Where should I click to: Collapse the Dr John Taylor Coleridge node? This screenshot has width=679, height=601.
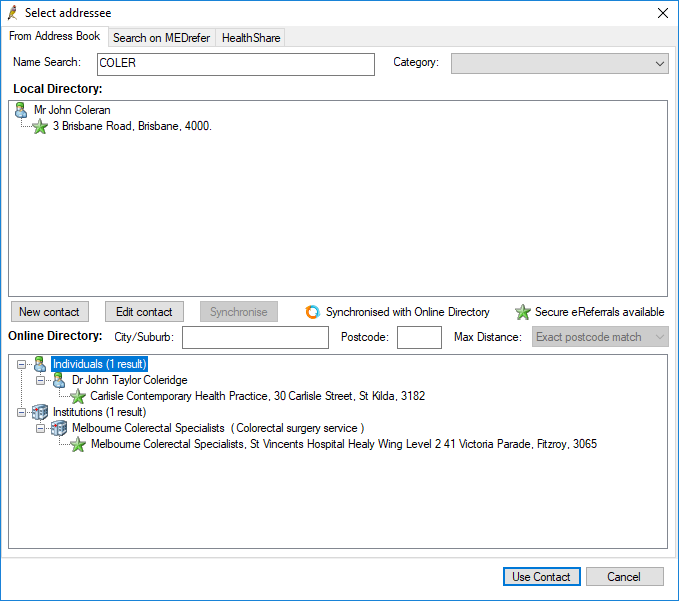pos(40,381)
